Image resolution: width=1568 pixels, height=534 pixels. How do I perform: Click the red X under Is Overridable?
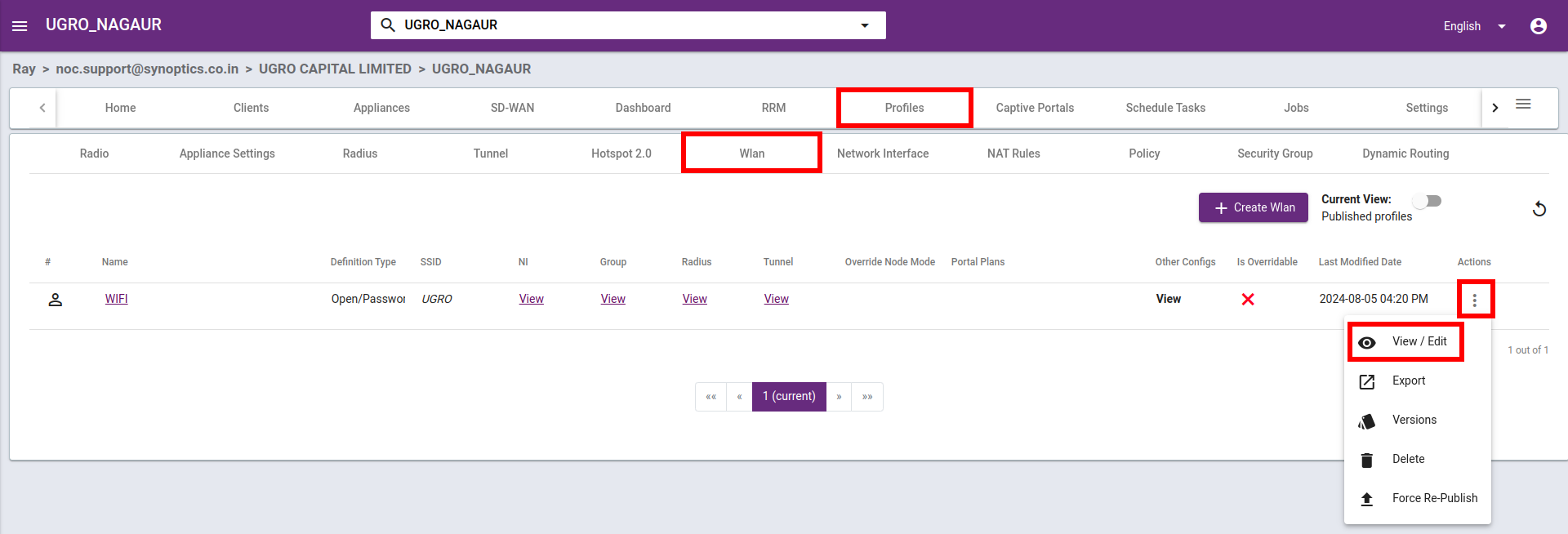(x=1248, y=300)
